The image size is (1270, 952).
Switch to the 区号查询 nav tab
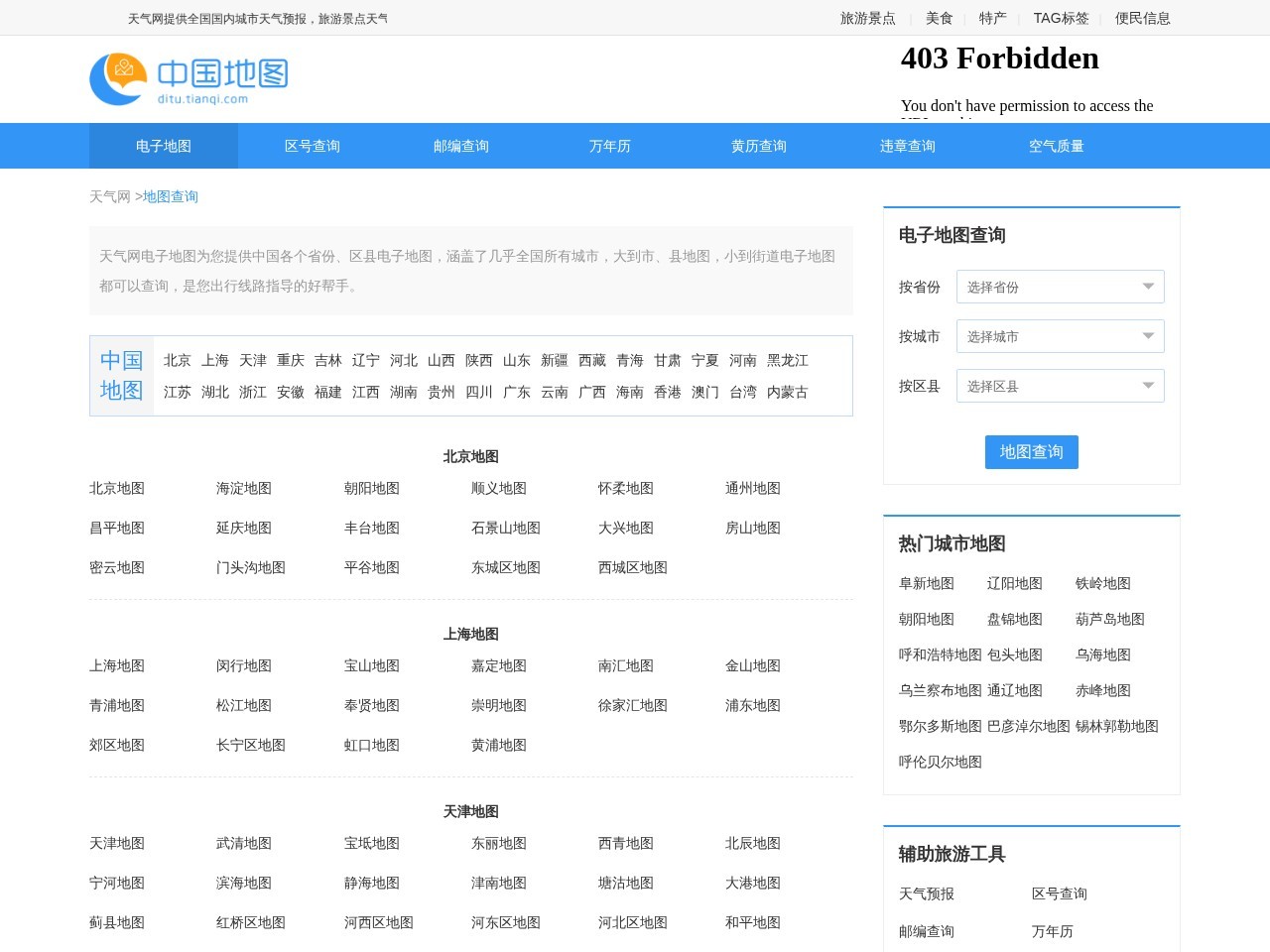312,146
